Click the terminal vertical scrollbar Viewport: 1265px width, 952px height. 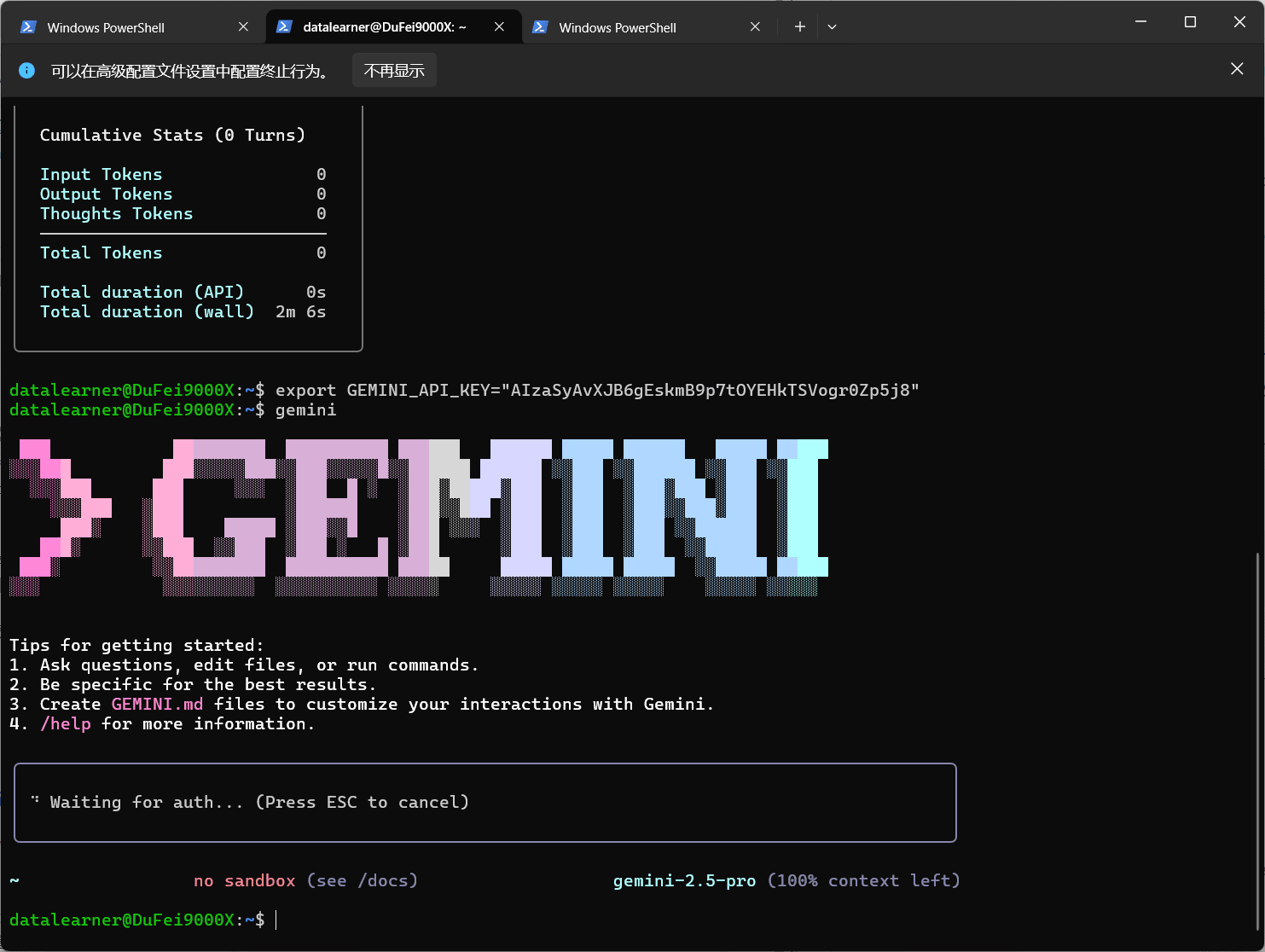coord(1258,742)
